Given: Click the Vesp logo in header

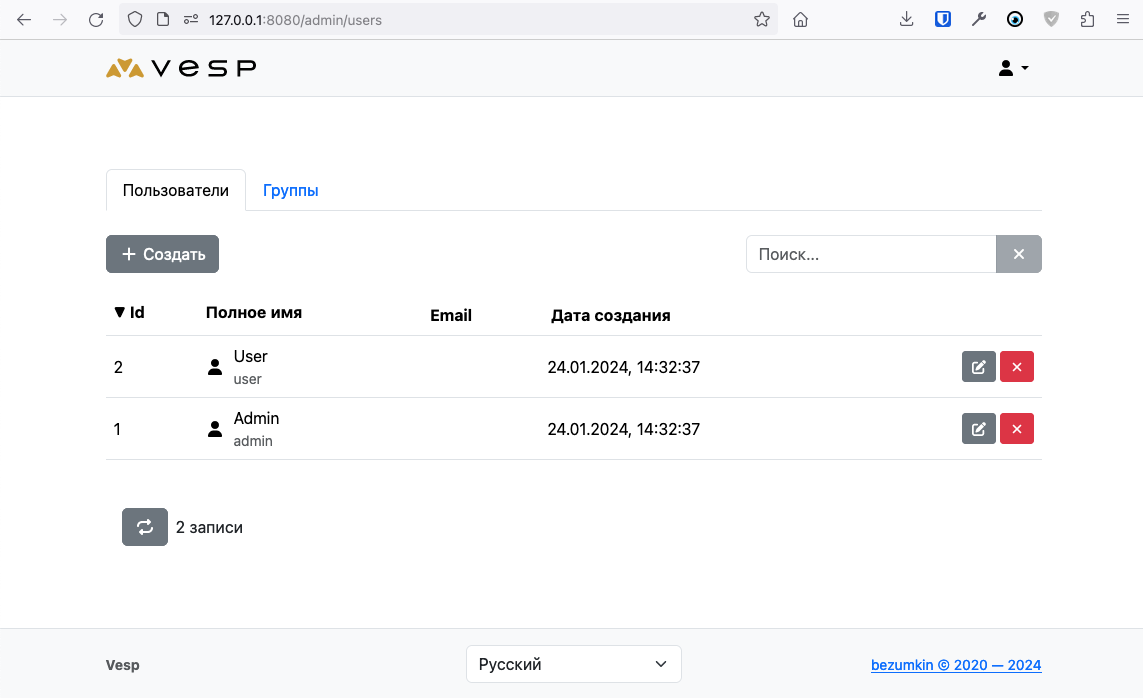Looking at the screenshot, I should 181,68.
